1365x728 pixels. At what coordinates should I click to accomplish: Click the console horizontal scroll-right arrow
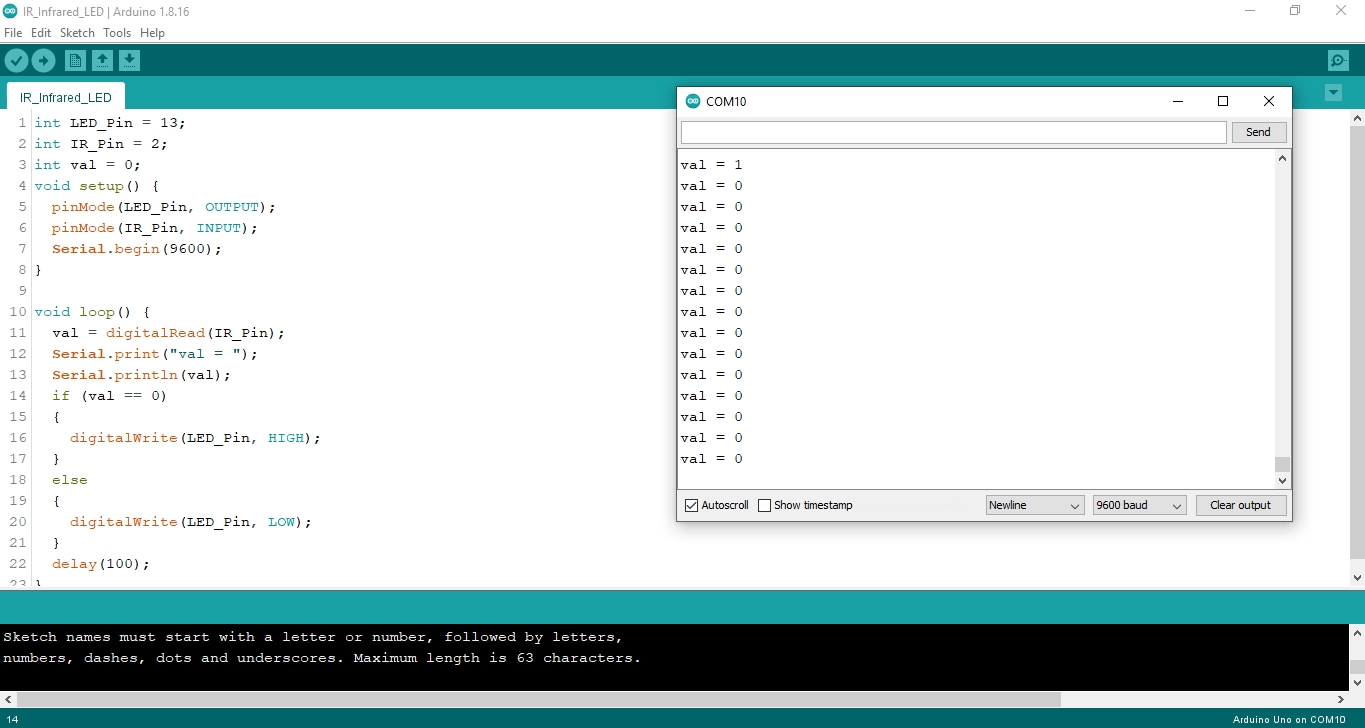pyautogui.click(x=1341, y=700)
